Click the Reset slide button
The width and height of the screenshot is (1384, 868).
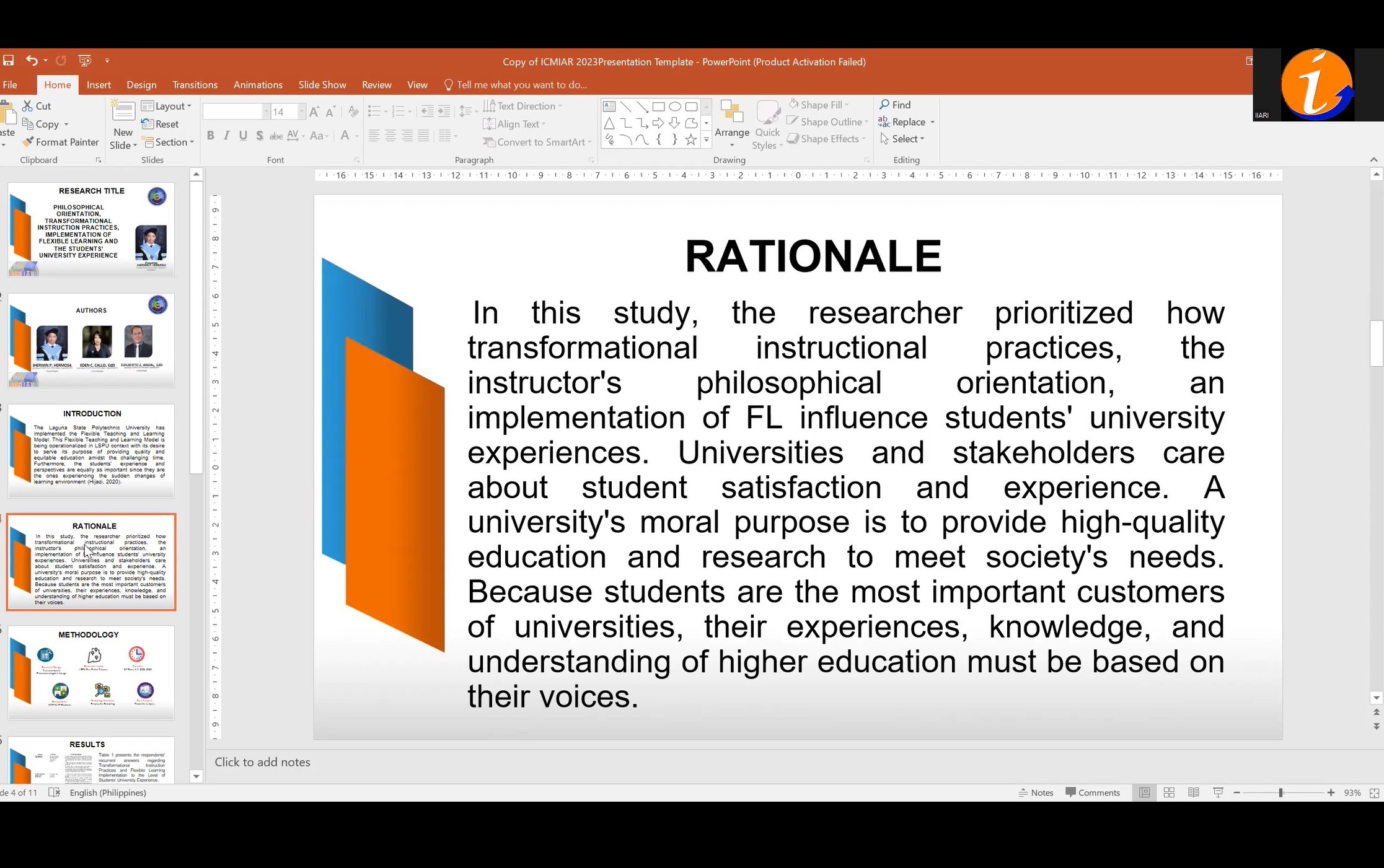click(x=161, y=124)
